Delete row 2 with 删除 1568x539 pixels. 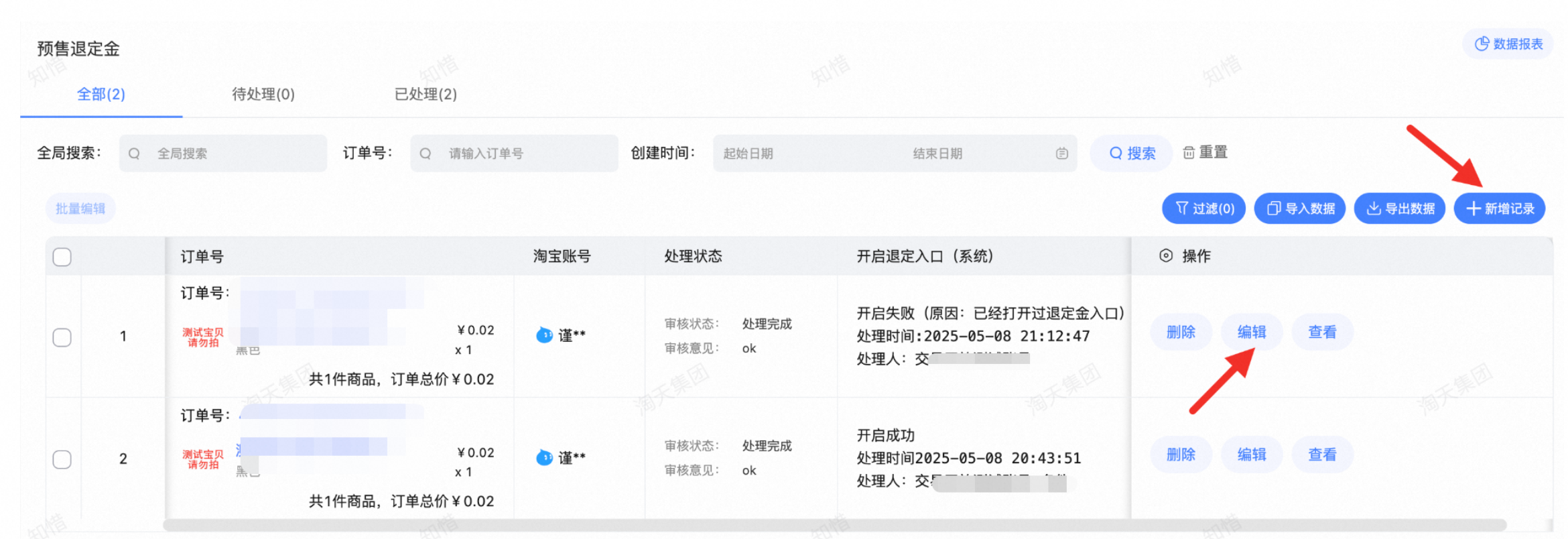tap(1181, 455)
